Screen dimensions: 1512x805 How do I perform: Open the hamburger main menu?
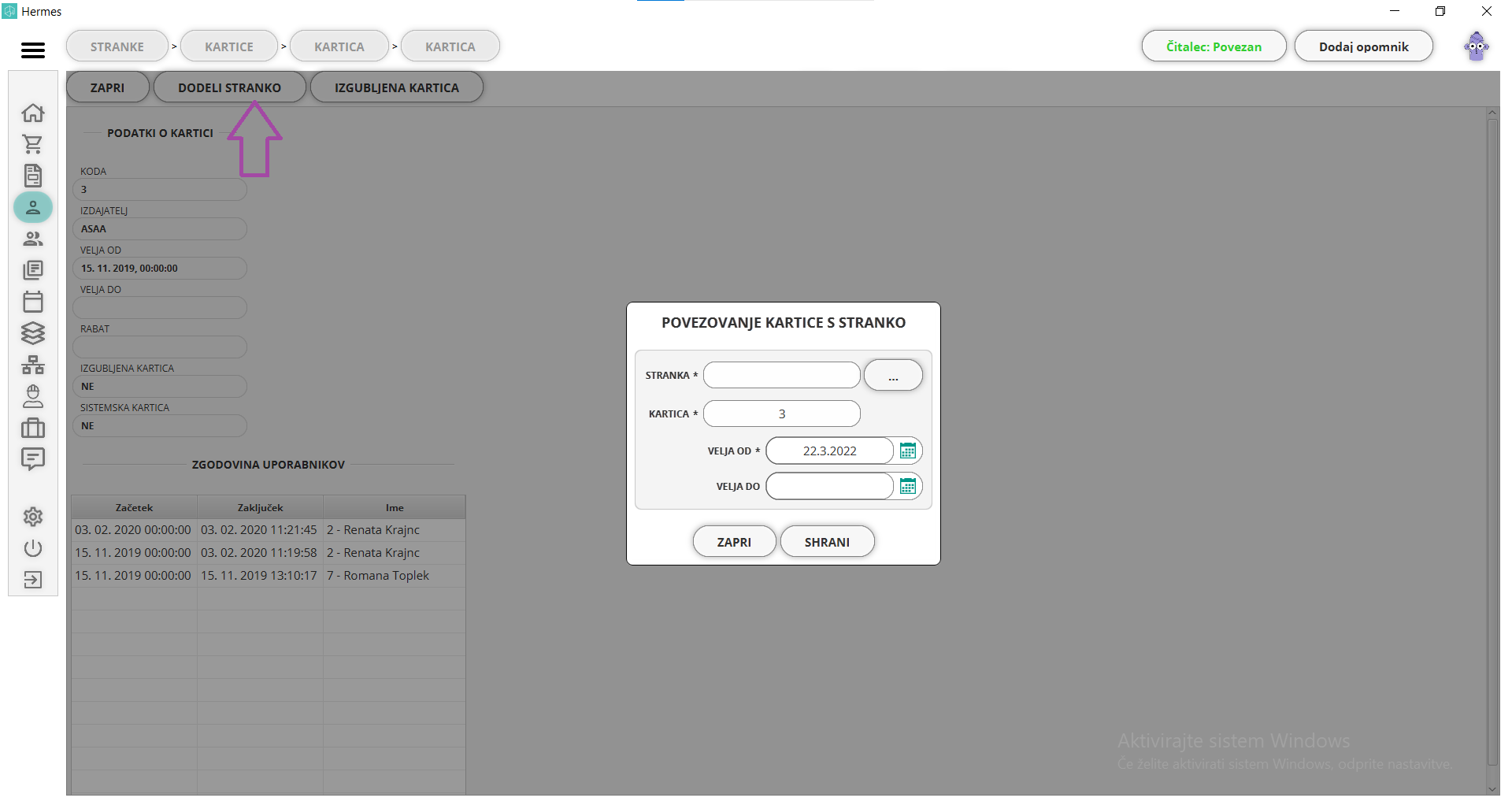(33, 50)
